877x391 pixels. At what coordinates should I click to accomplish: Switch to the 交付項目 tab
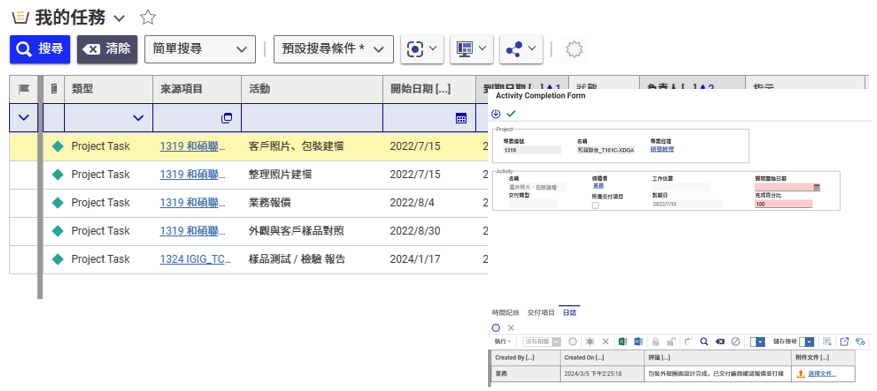pos(541,312)
